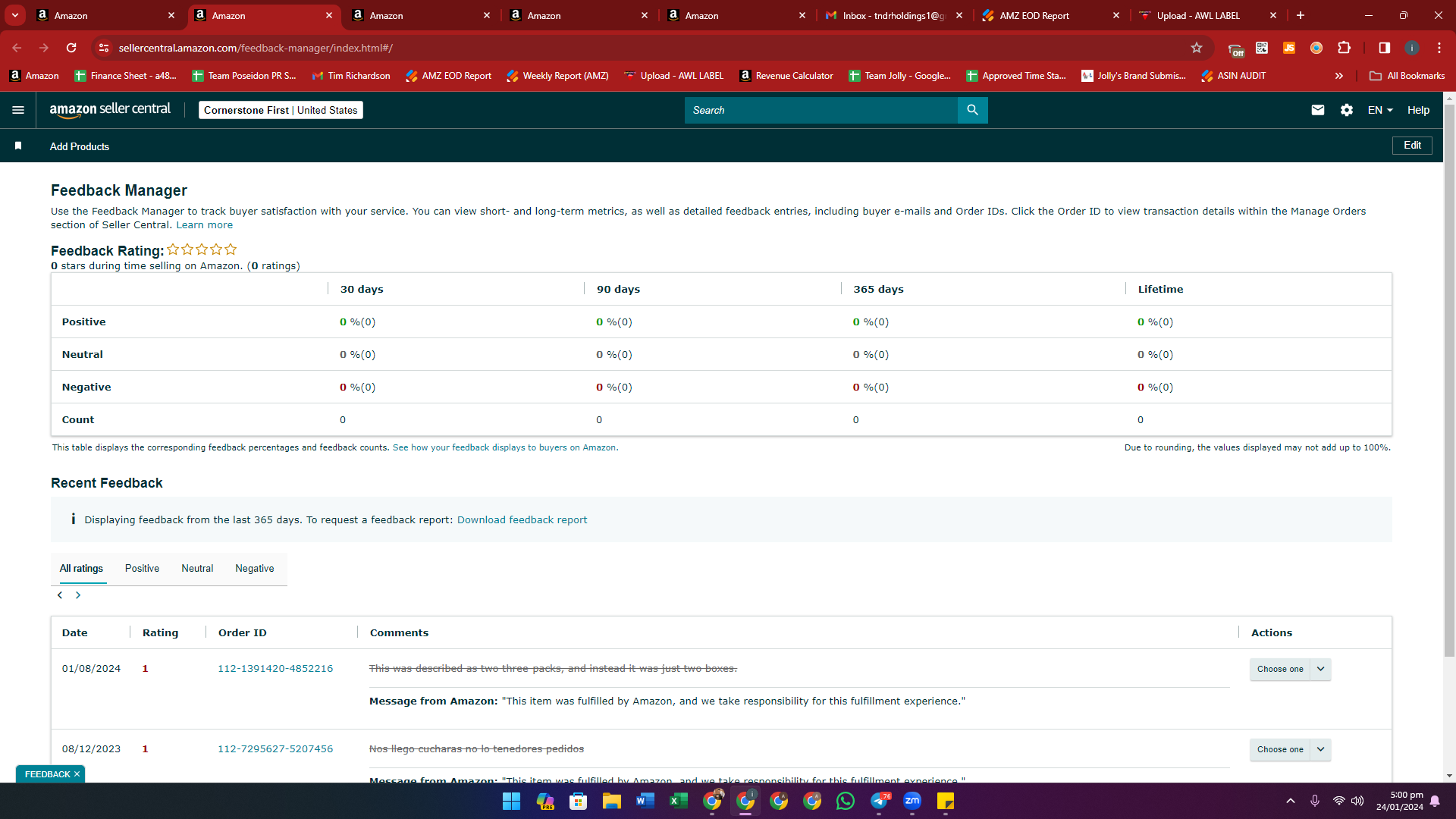Click the browser back arrow
The height and width of the screenshot is (819, 1456).
pyautogui.click(x=17, y=48)
